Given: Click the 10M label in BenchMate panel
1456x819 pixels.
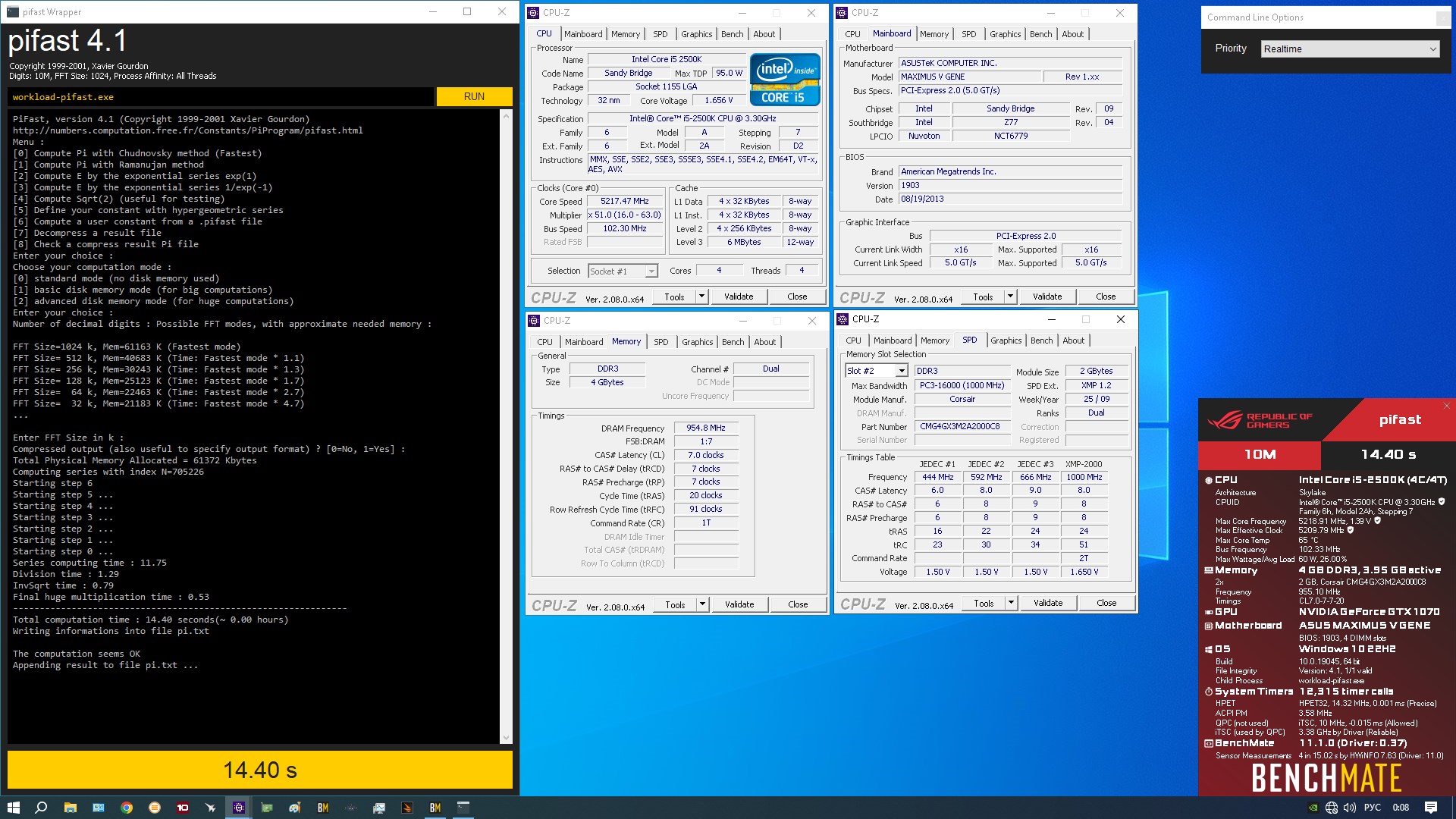Looking at the screenshot, I should pyautogui.click(x=1260, y=454).
